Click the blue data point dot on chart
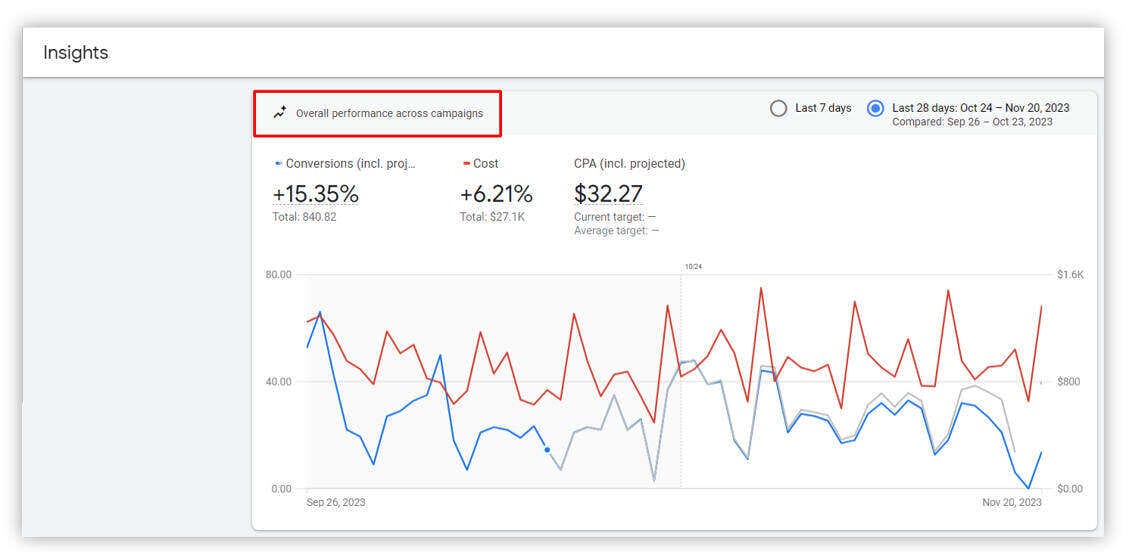 pos(547,450)
